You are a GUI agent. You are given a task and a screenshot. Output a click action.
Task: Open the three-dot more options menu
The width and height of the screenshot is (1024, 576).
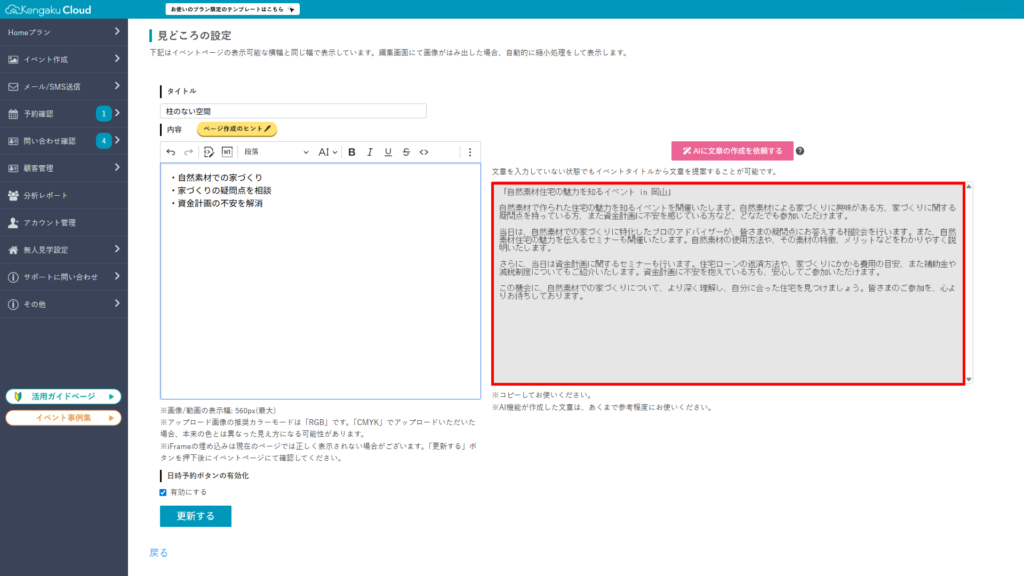(x=470, y=152)
